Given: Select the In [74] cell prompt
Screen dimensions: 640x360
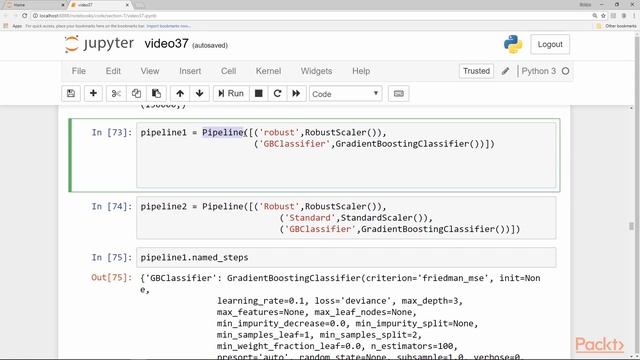Looking at the screenshot, I should click(x=111, y=207).
